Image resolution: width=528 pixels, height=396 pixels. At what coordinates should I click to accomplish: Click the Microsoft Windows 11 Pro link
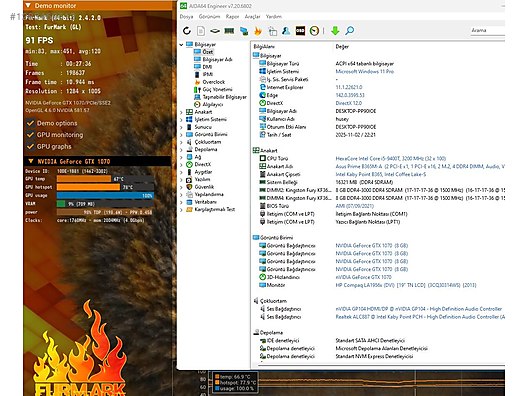(365, 71)
